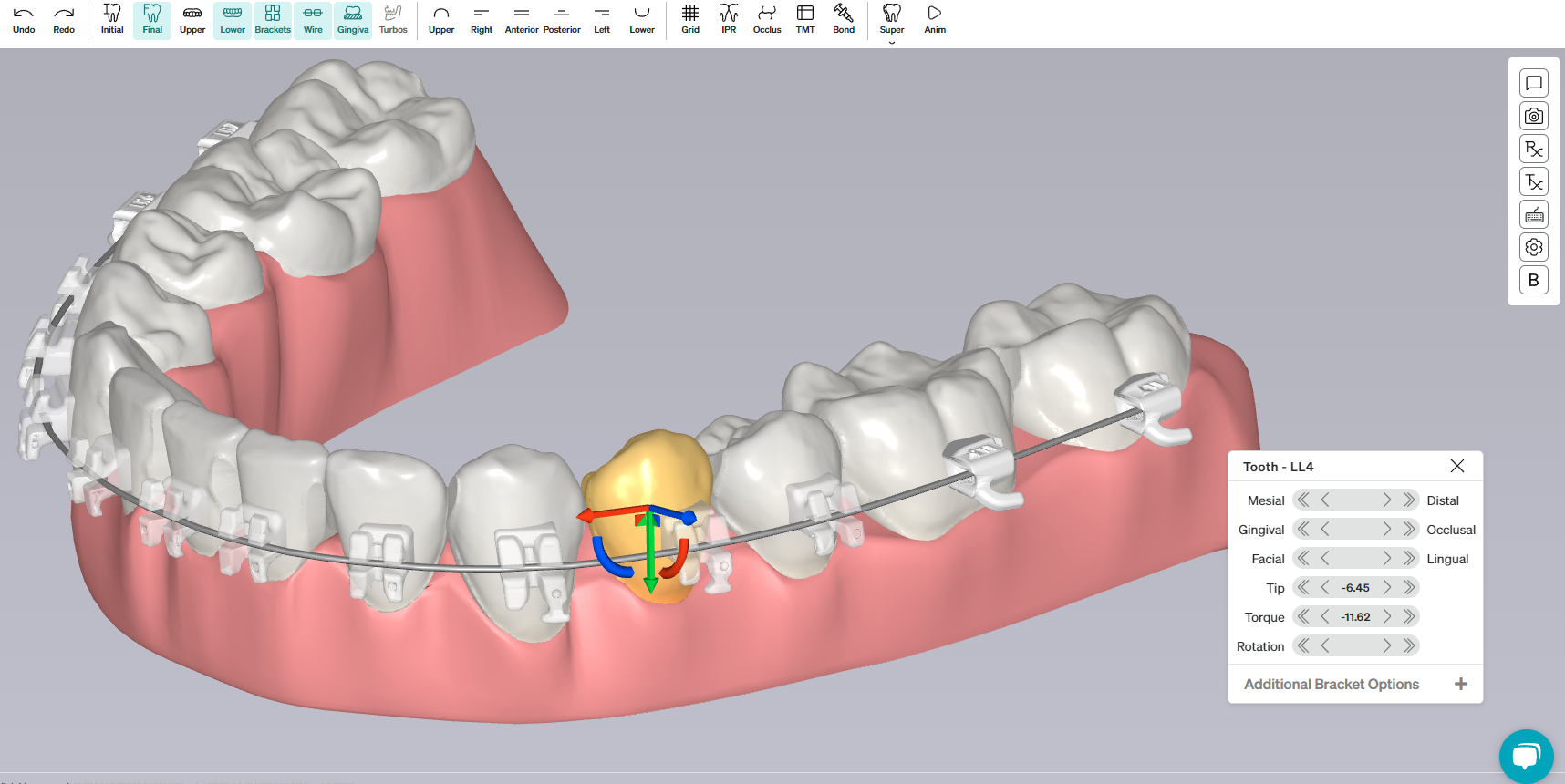
Task: Open the settings gear icon
Action: tap(1534, 247)
